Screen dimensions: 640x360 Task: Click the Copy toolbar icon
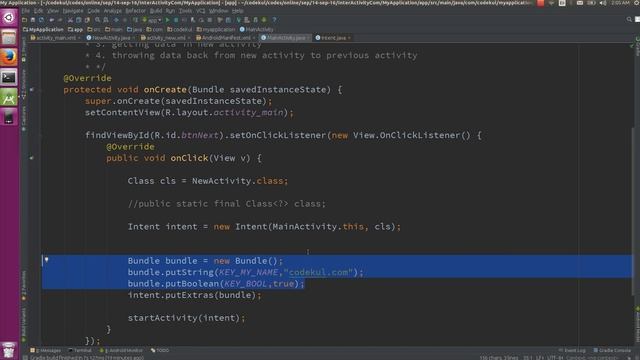tap(79, 20)
